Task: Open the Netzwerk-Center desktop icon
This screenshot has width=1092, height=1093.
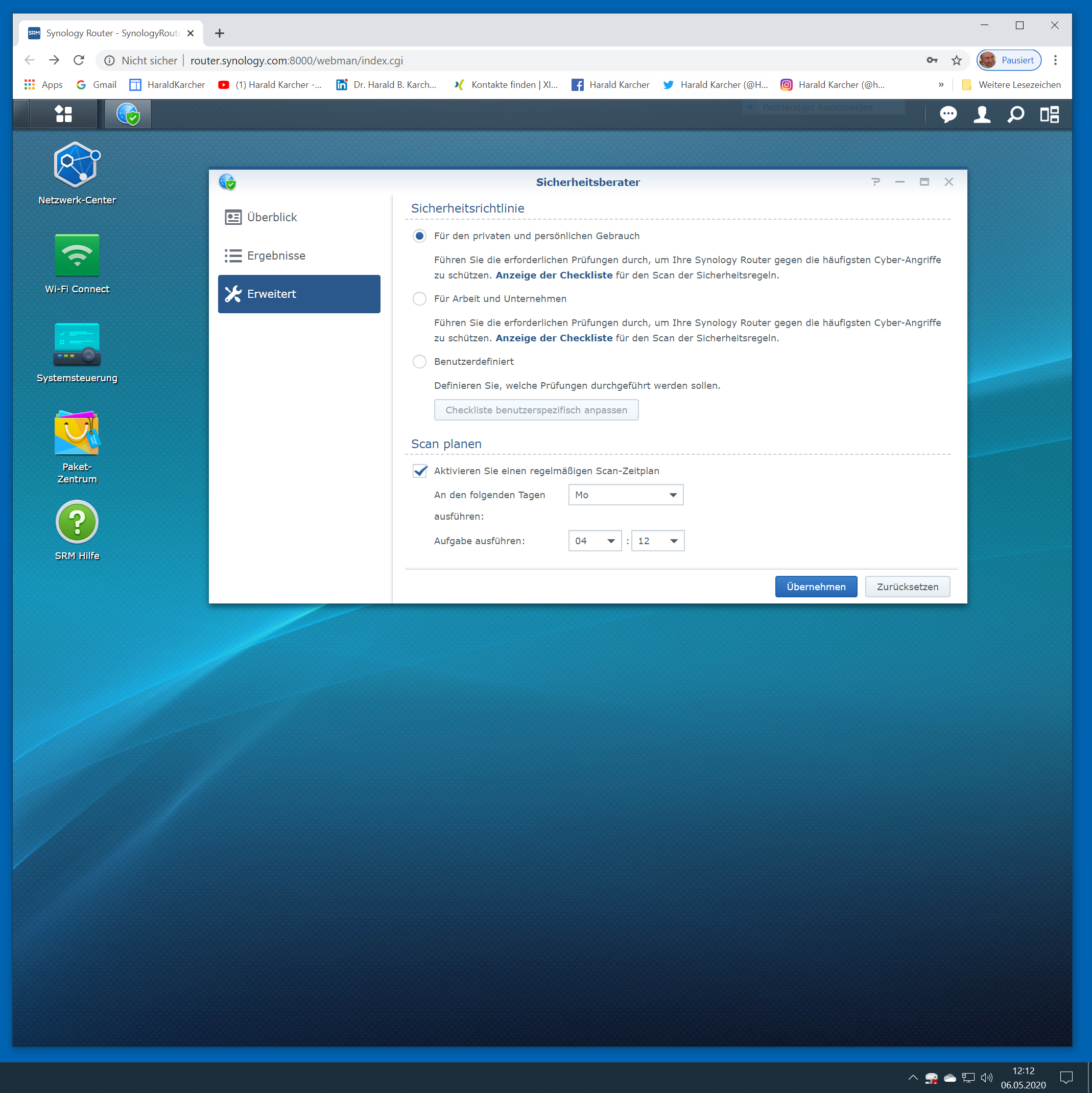Action: pos(77,166)
